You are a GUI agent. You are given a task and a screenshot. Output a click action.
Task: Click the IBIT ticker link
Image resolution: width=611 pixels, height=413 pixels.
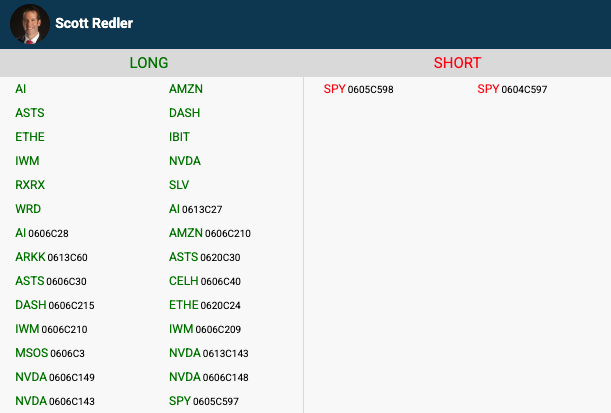pos(179,137)
